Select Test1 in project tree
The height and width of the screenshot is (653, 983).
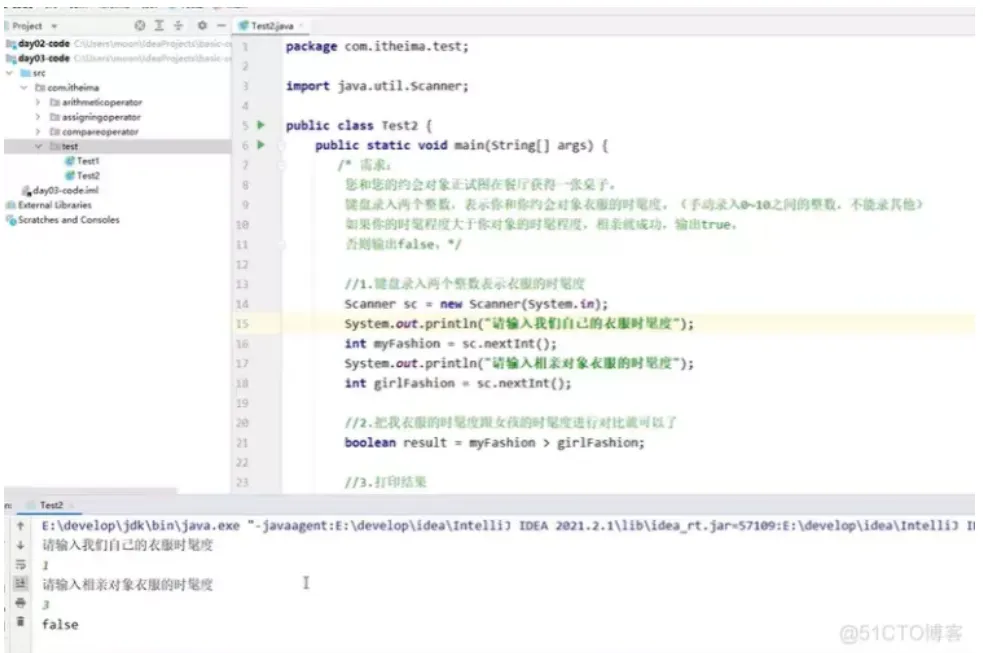point(88,161)
